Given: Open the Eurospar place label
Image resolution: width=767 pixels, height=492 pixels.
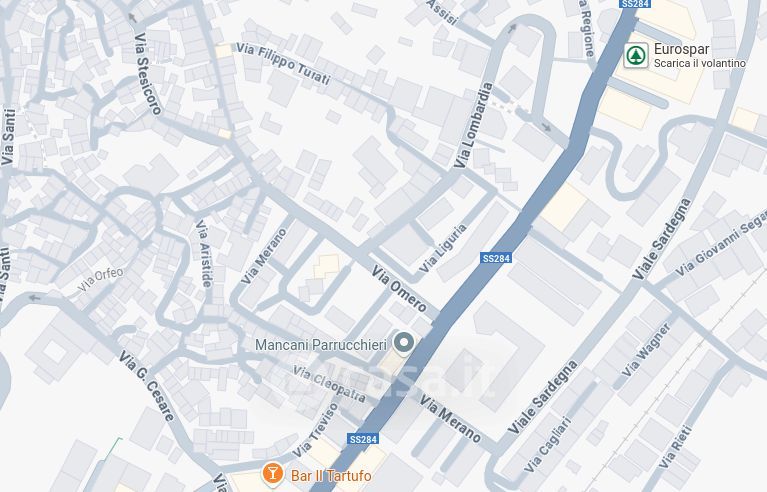Looking at the screenshot, I should [x=681, y=49].
